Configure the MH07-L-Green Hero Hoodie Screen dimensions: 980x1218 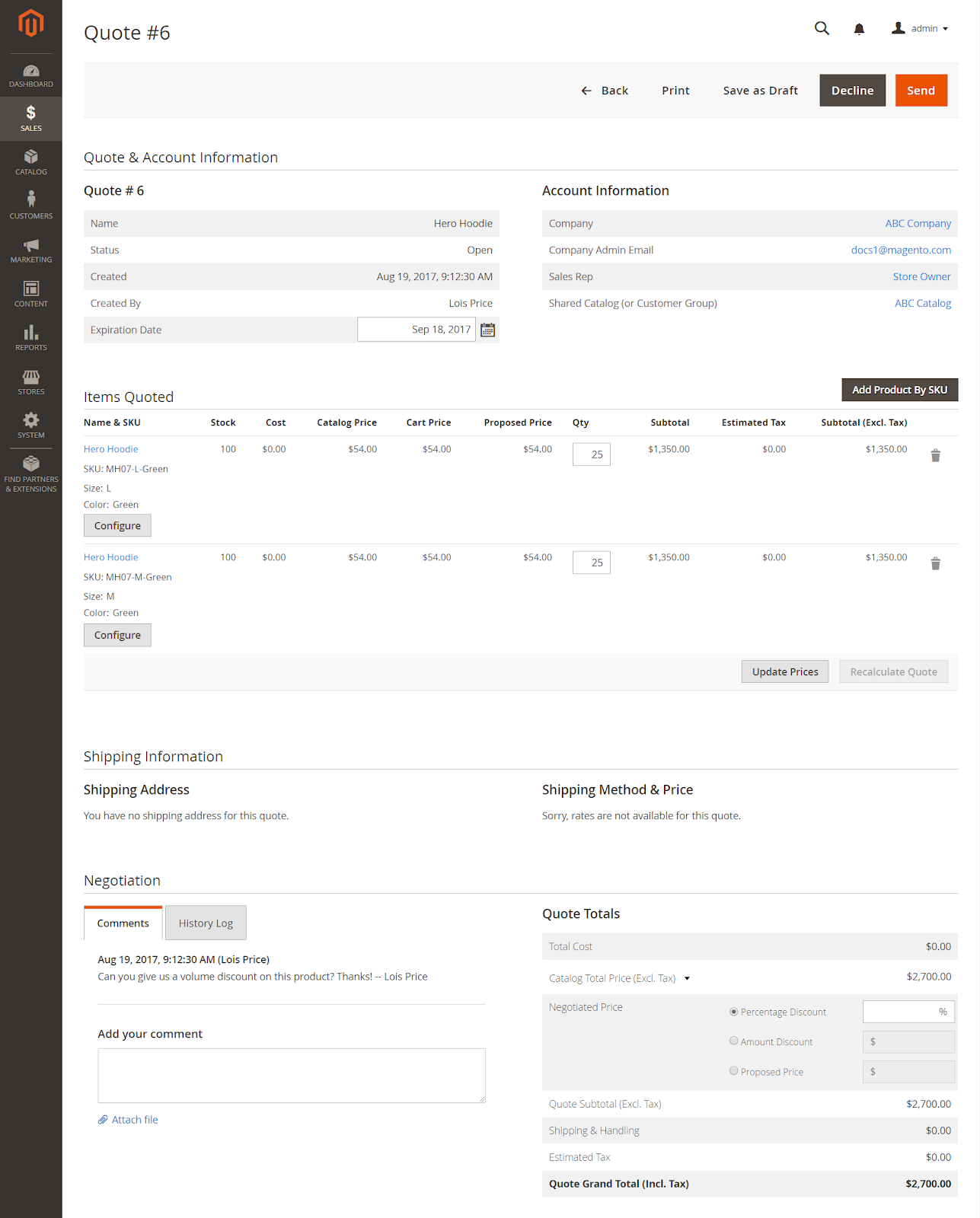[117, 525]
